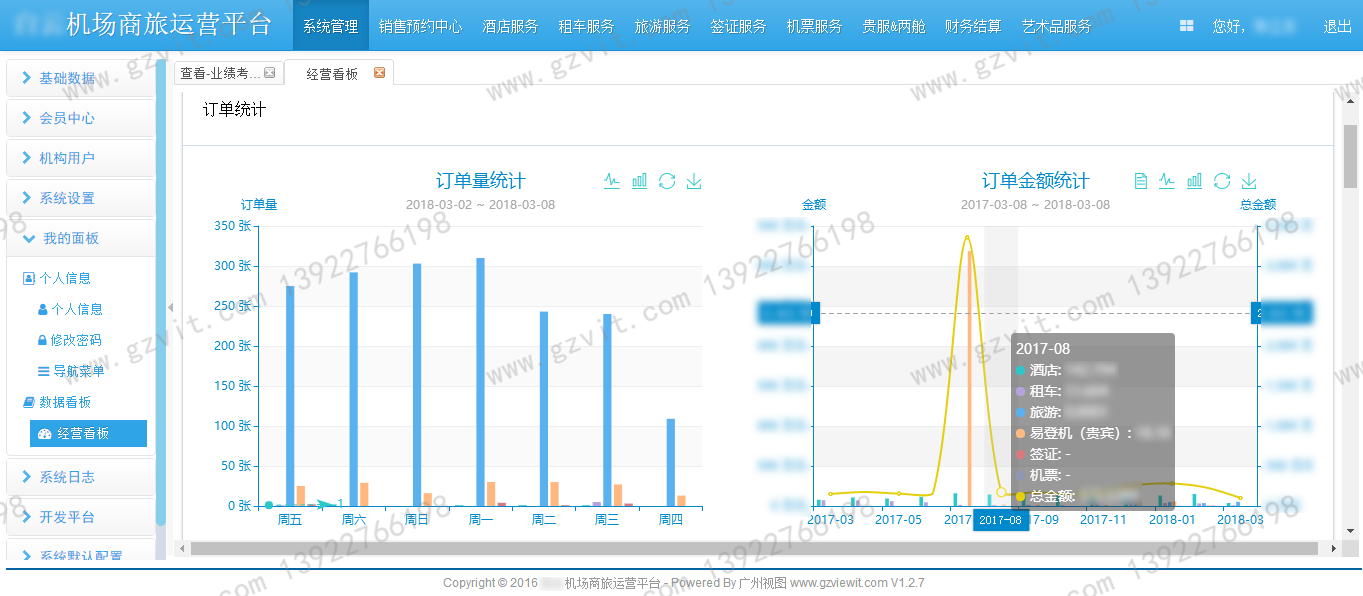Switch 订单金额统计 chart to bar view
The height and width of the screenshot is (596, 1363).
click(1194, 181)
